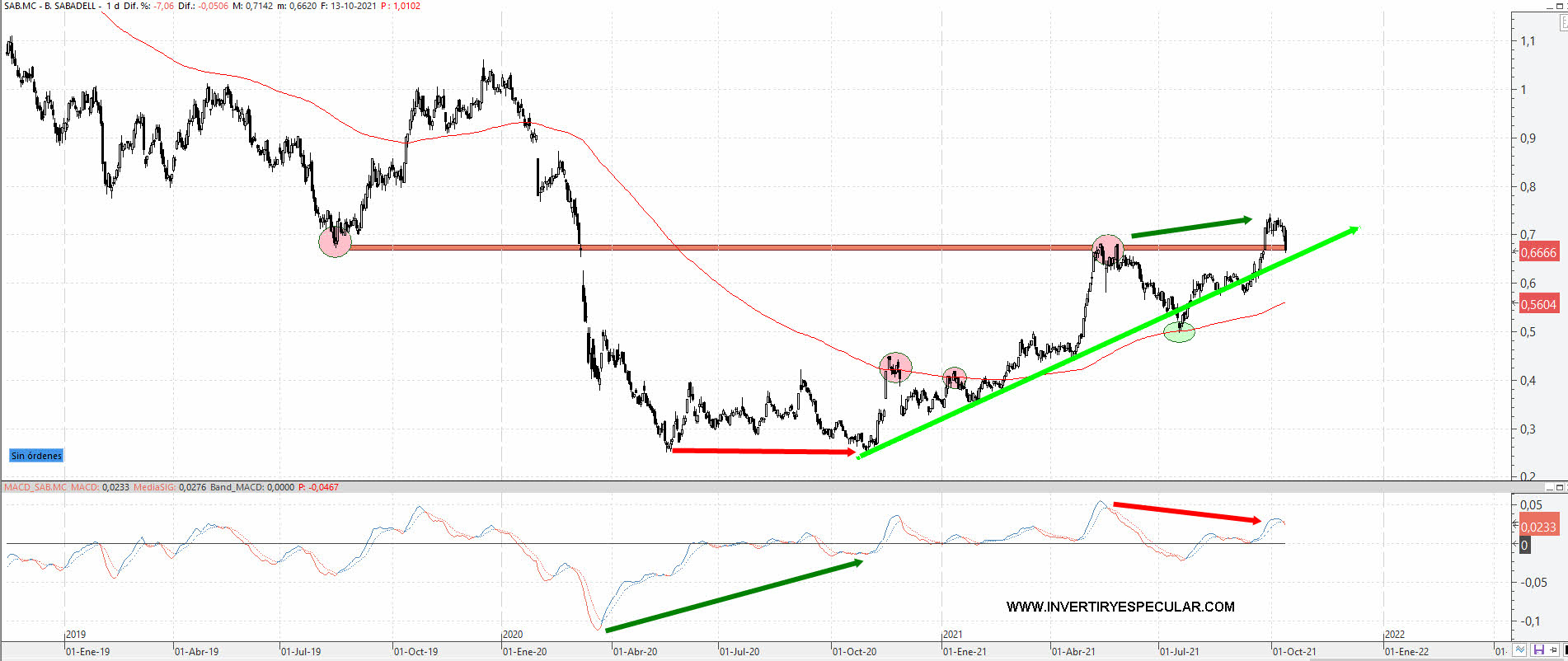The width and height of the screenshot is (1568, 661).
Task: Click the SAB.MC - B. SABADELL chart title
Action: pyautogui.click(x=49, y=6)
